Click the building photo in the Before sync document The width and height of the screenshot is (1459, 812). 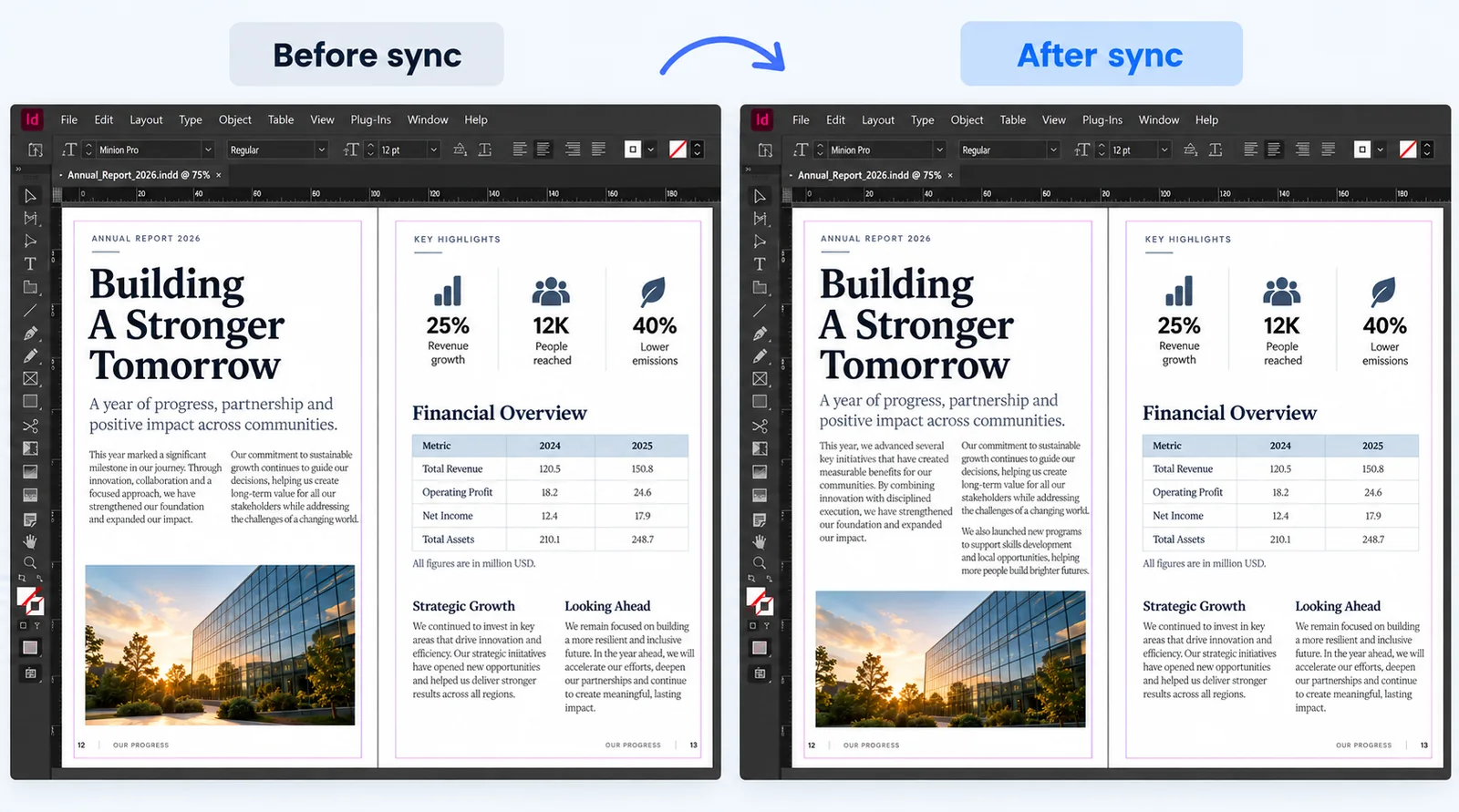pos(220,645)
